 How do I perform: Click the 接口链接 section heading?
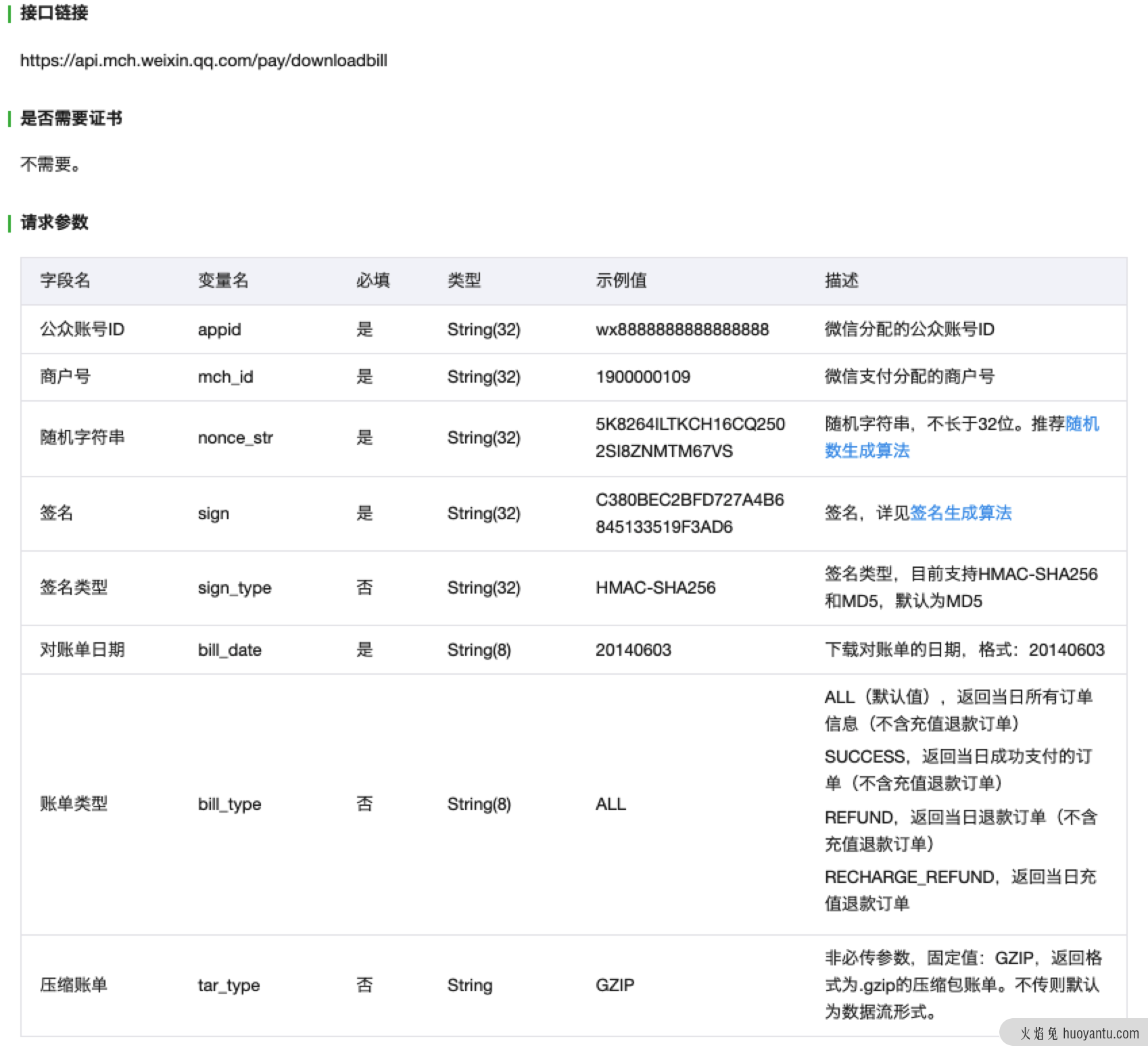[x=54, y=13]
